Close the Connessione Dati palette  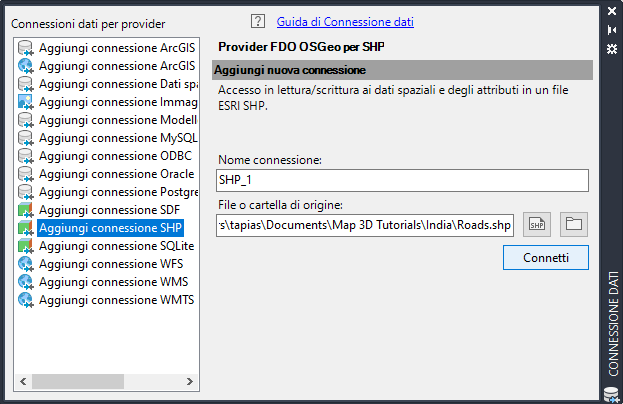613,12
